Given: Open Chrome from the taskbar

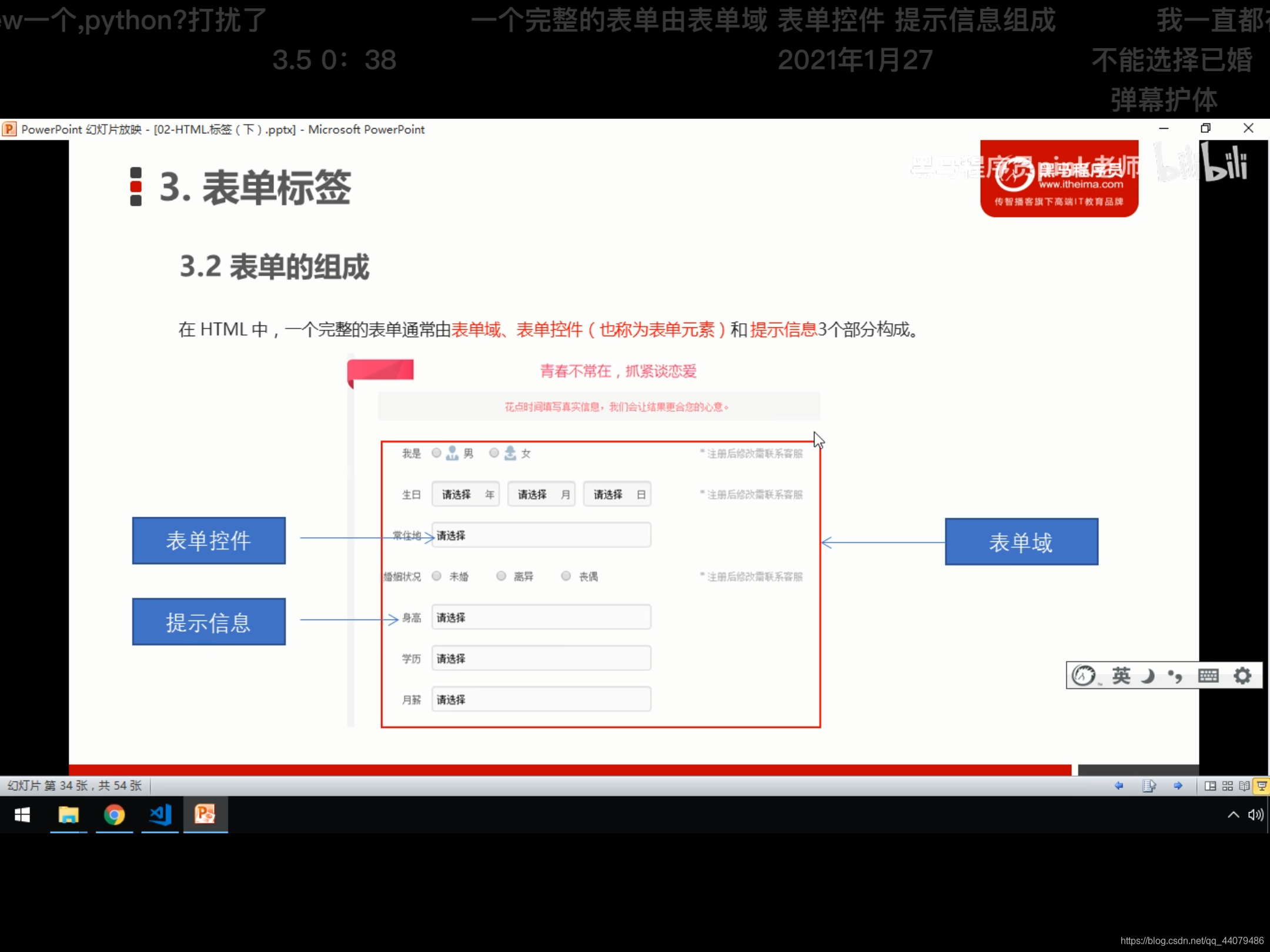Looking at the screenshot, I should (114, 814).
